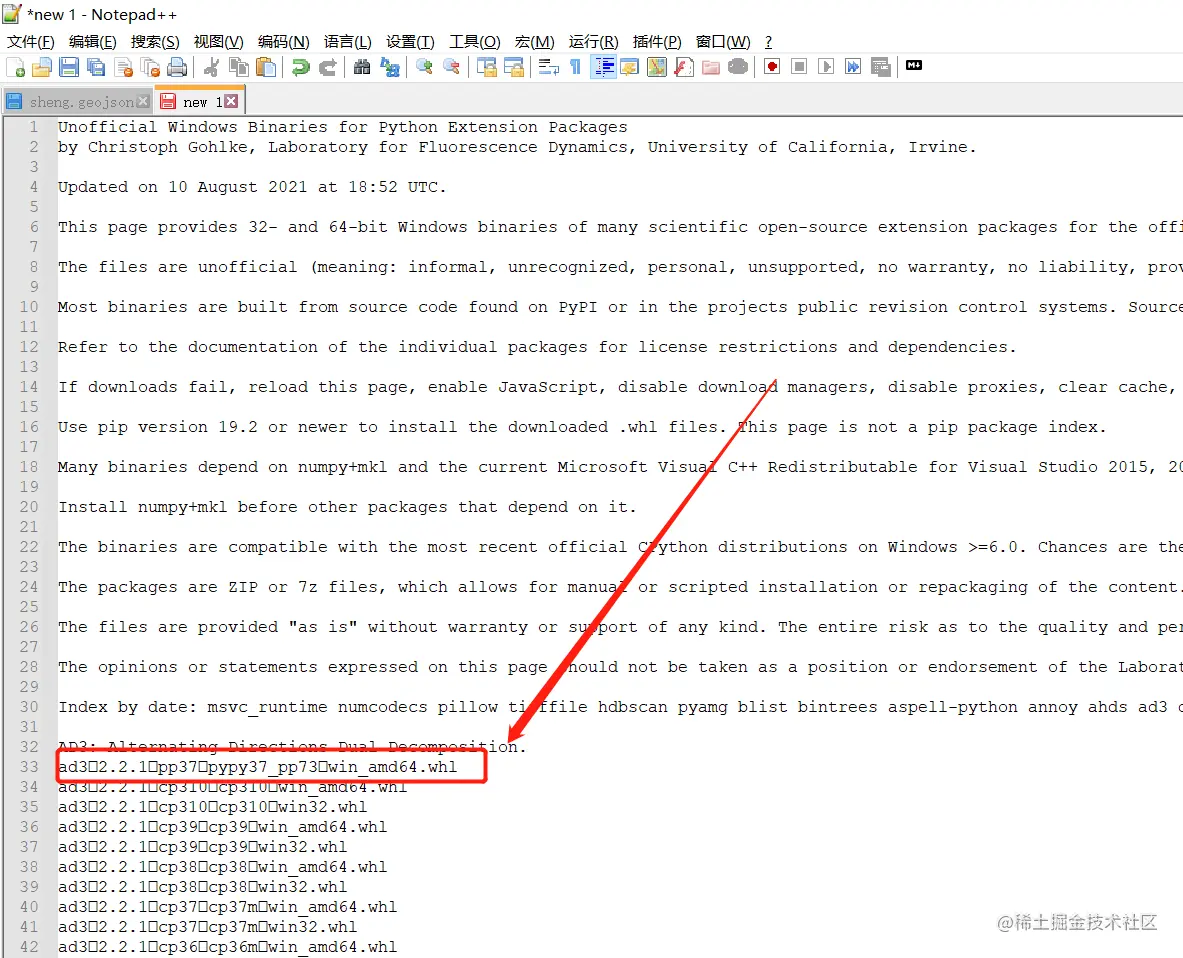Click the monitoring eye toolbar icon
Screen dimensions: 1183x958
738,67
